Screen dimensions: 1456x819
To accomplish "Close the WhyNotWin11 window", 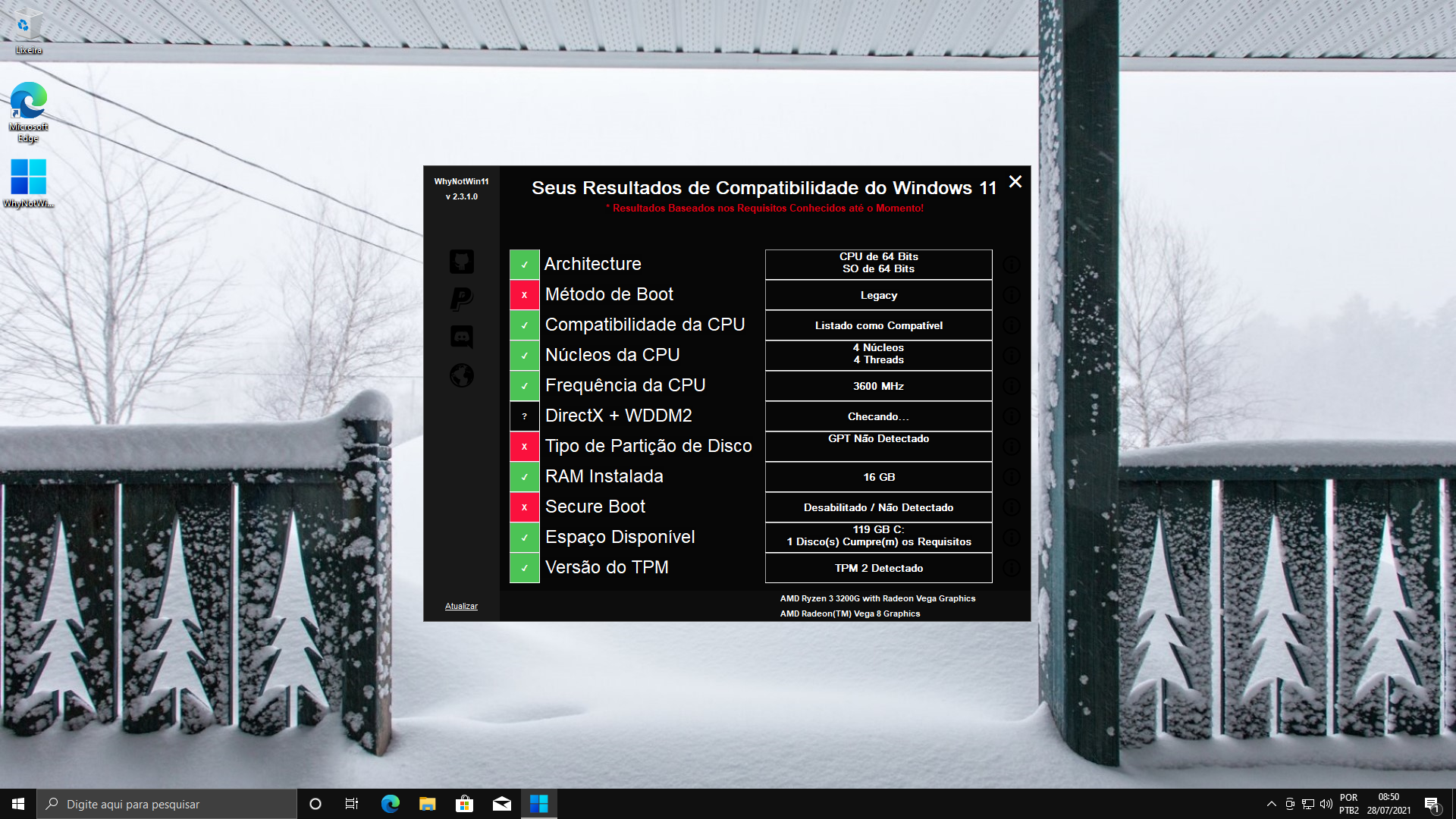I will pyautogui.click(x=1015, y=181).
